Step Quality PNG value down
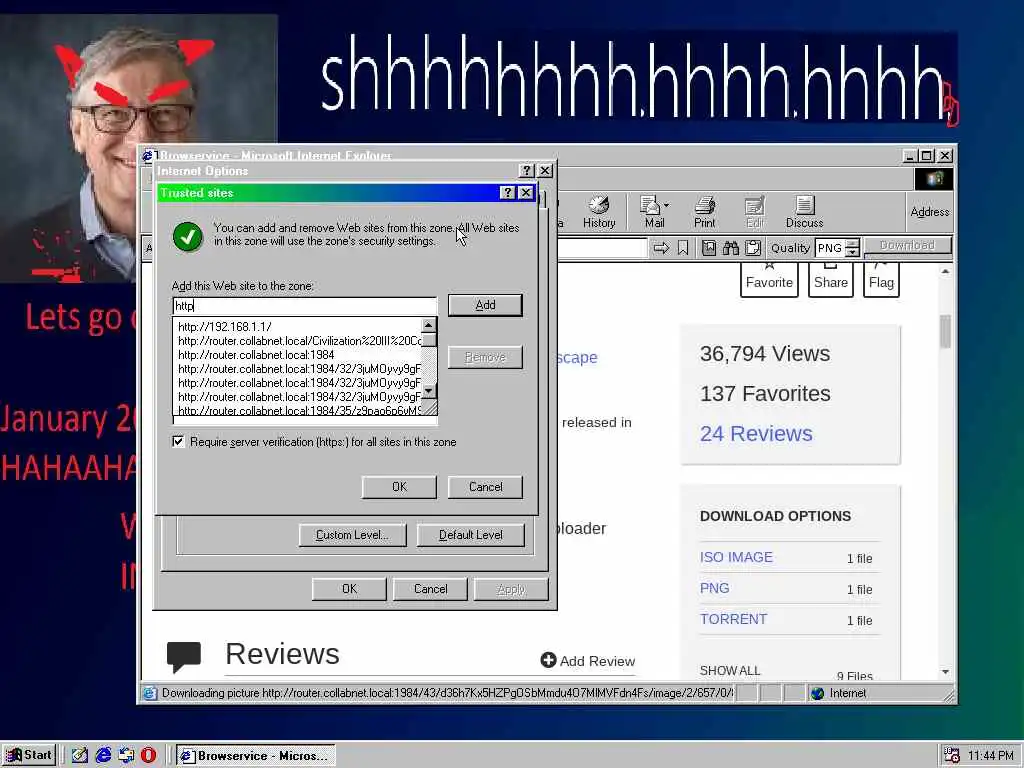 (x=852, y=252)
